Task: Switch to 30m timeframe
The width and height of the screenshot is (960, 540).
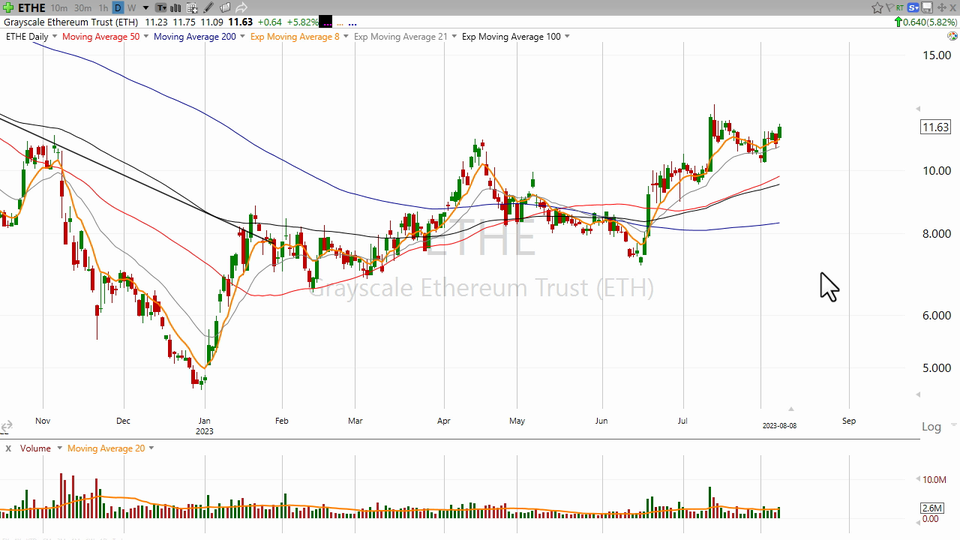Action: pos(83,8)
